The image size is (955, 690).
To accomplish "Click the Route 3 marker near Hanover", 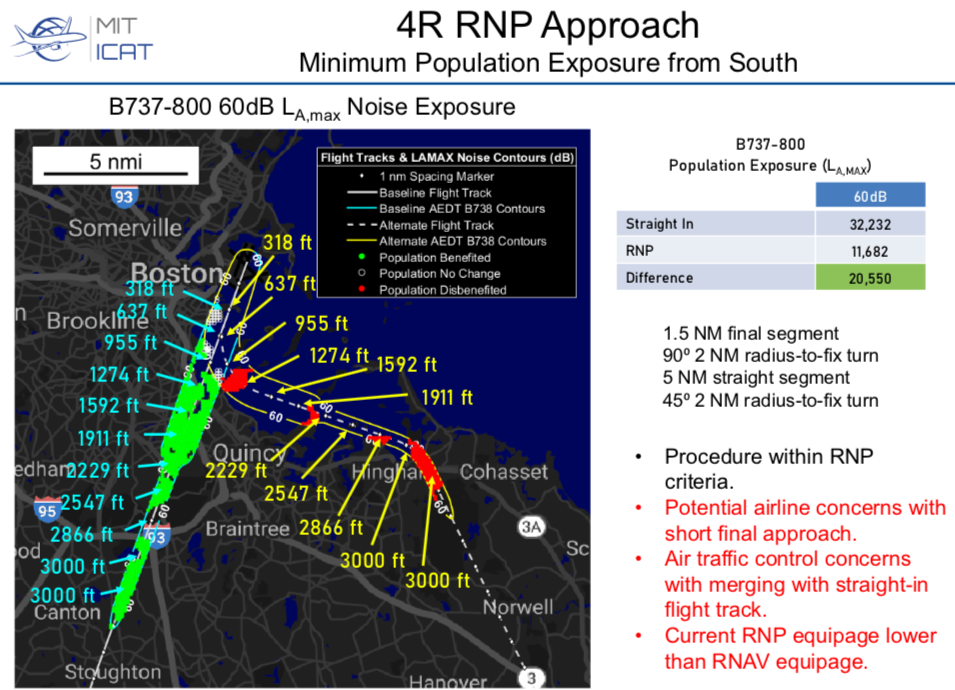I will click(532, 679).
